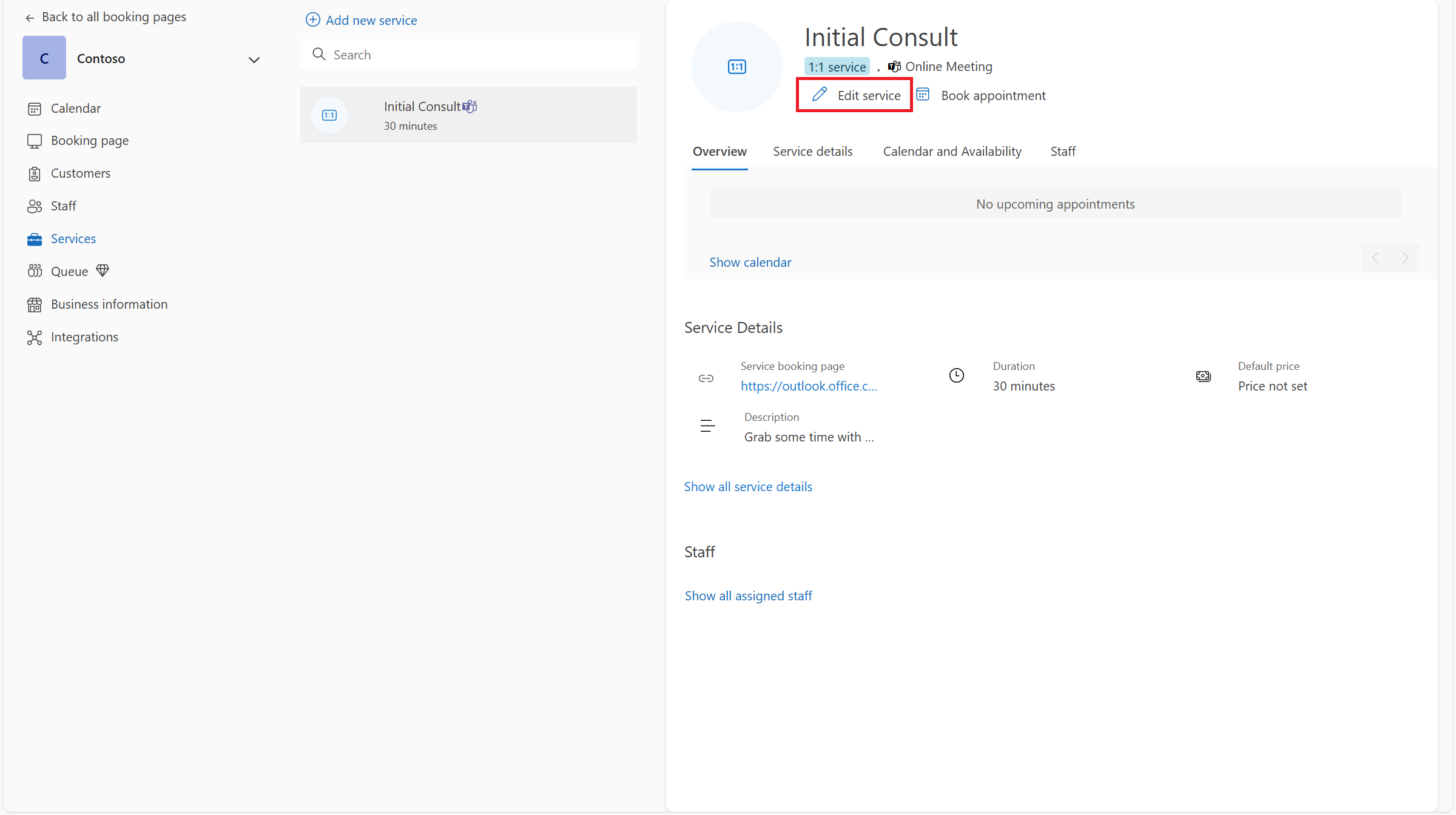1456x815 pixels.
Task: Open Business information settings
Action: click(109, 304)
